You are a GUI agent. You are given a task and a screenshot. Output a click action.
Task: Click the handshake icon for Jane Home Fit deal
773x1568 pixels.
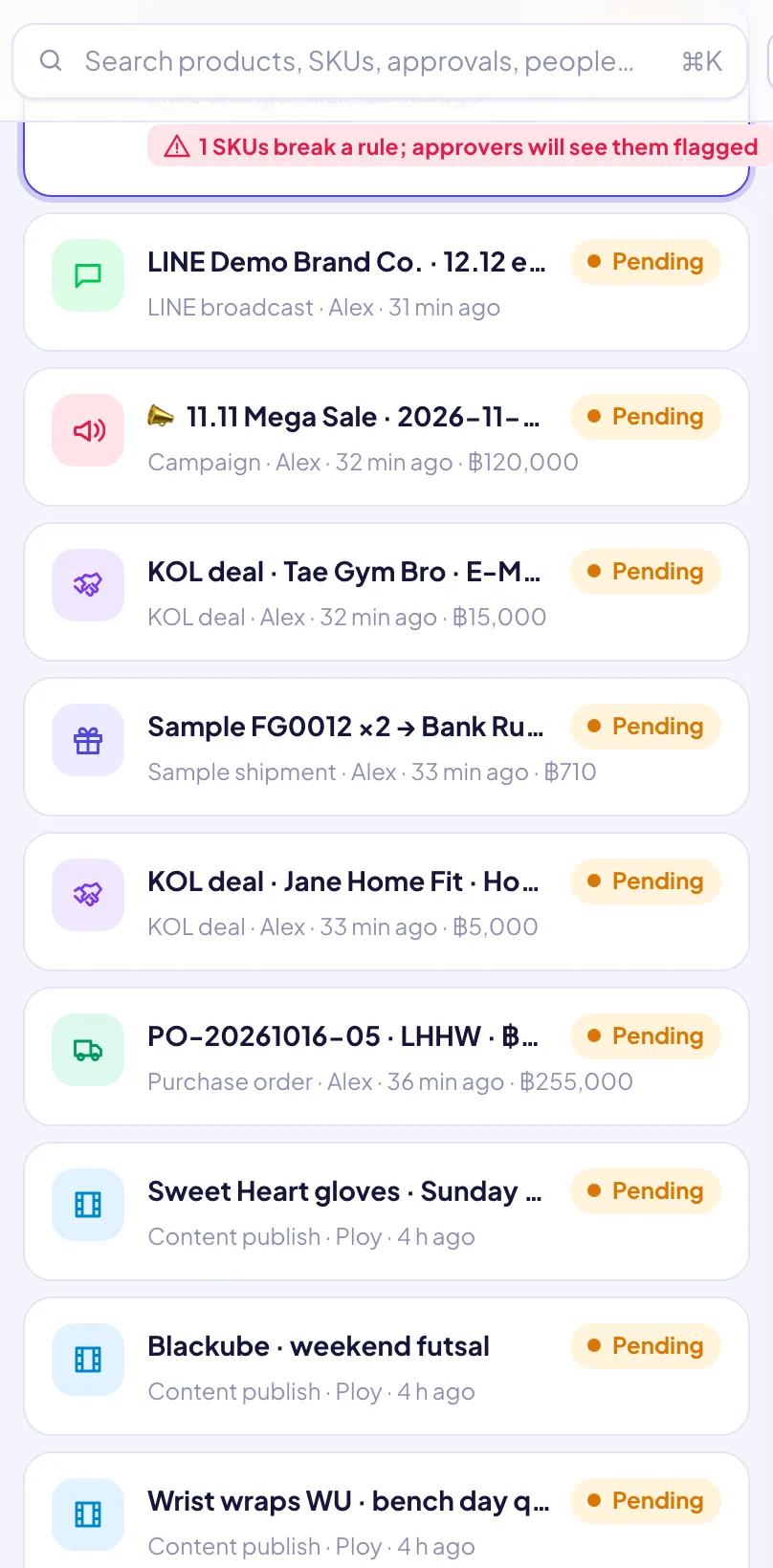click(88, 896)
